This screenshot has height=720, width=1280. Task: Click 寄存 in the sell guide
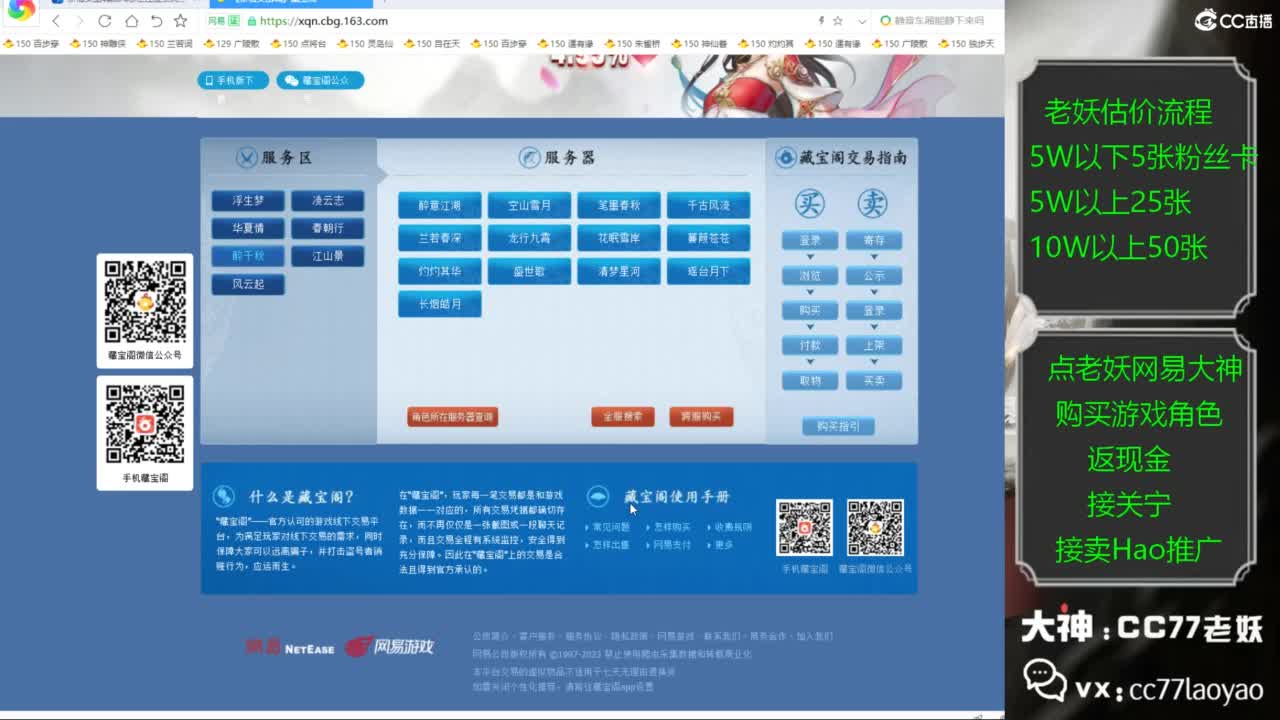point(874,241)
